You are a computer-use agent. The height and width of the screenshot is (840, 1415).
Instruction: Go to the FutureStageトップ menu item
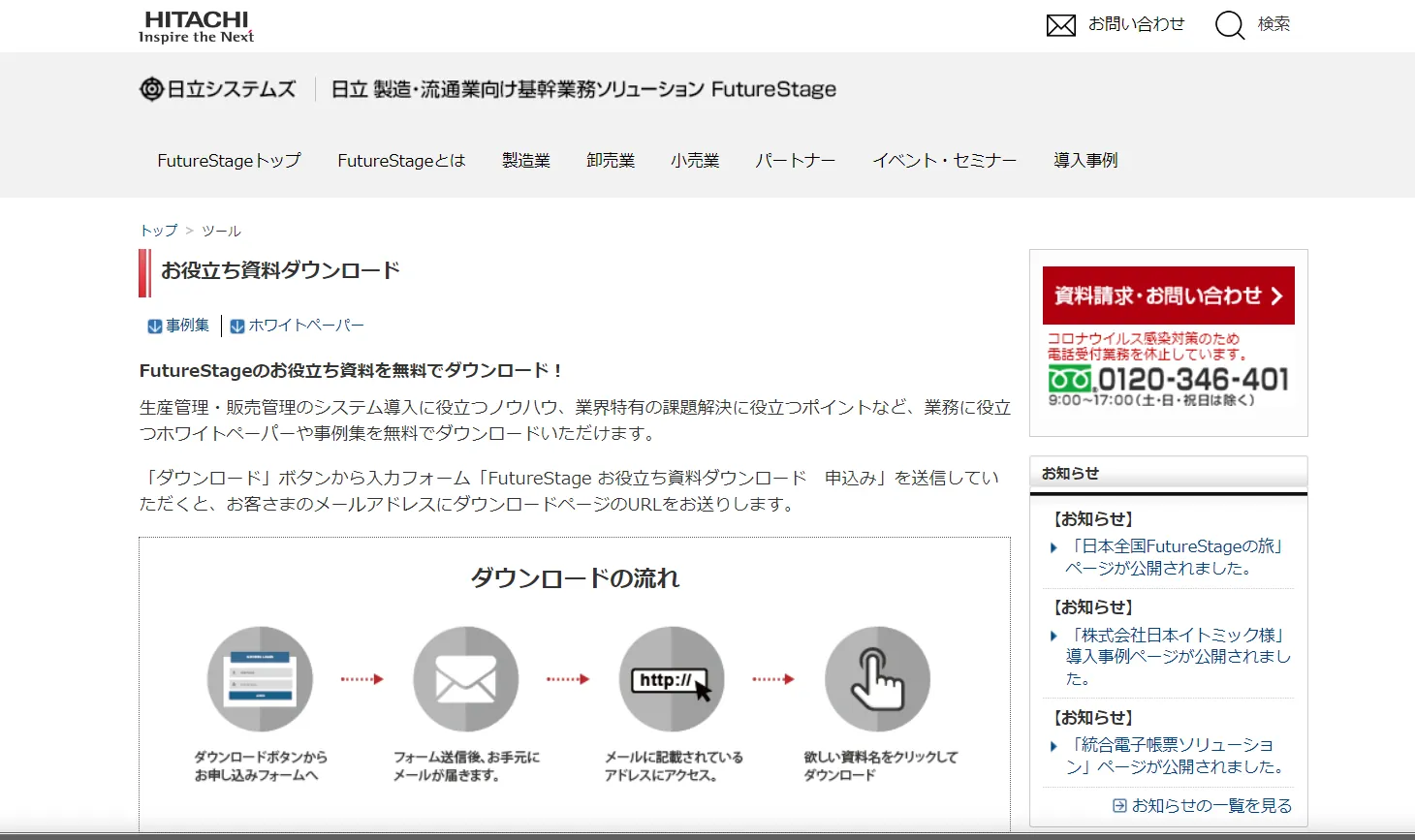tap(229, 161)
